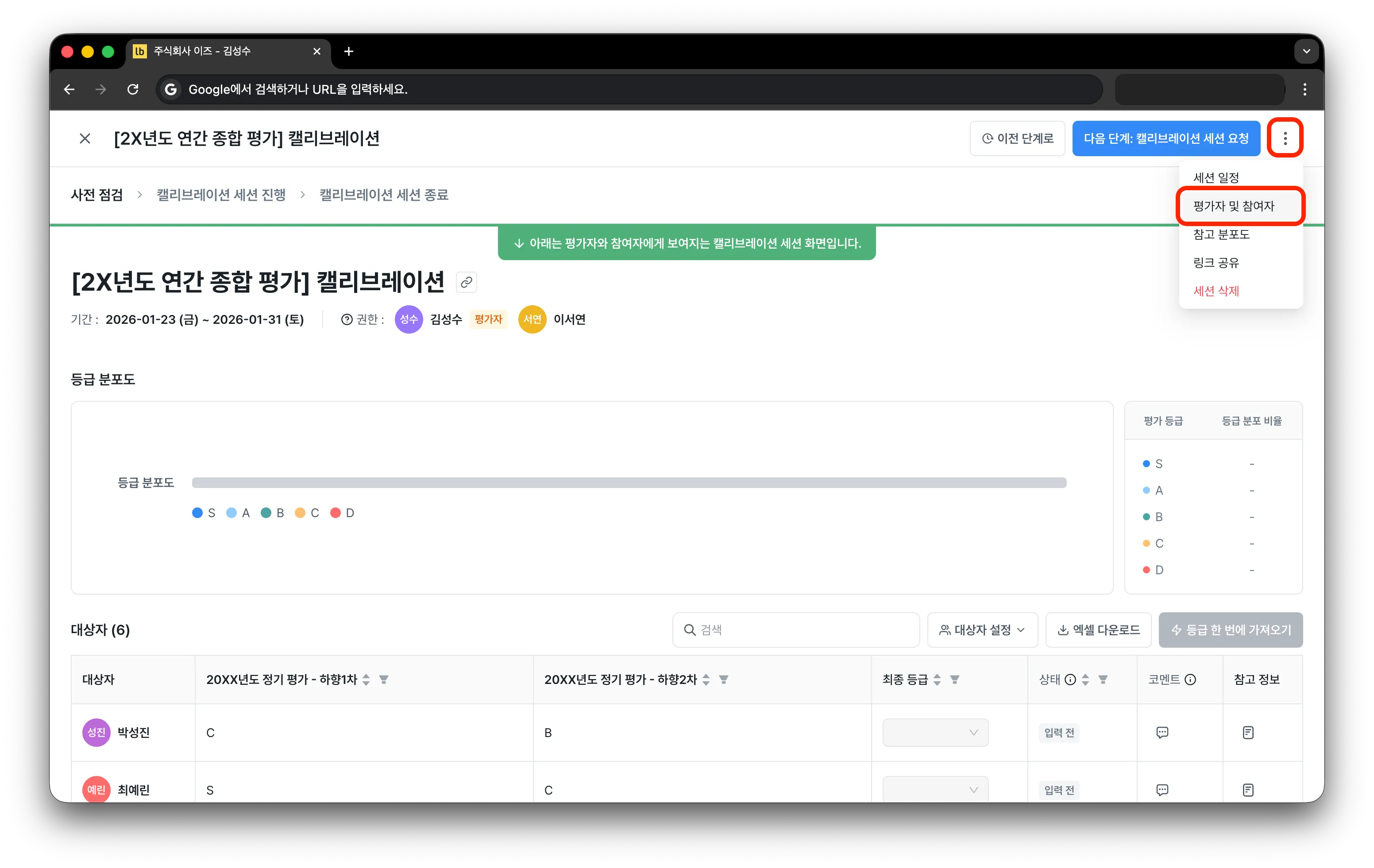Sort the 하향1차 column
The image size is (1374, 868).
(367, 679)
